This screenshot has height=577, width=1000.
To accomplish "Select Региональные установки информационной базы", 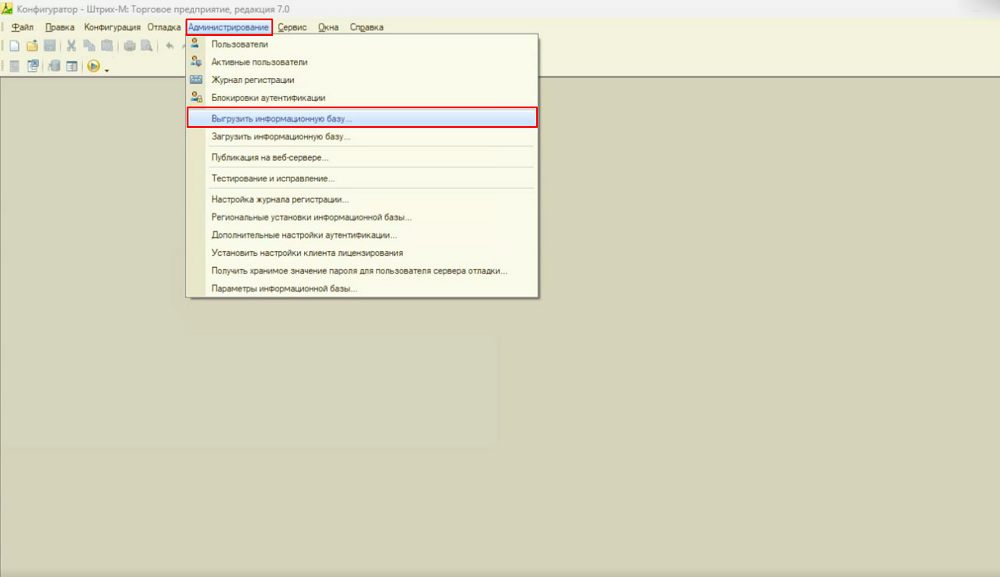I will pyautogui.click(x=362, y=217).
